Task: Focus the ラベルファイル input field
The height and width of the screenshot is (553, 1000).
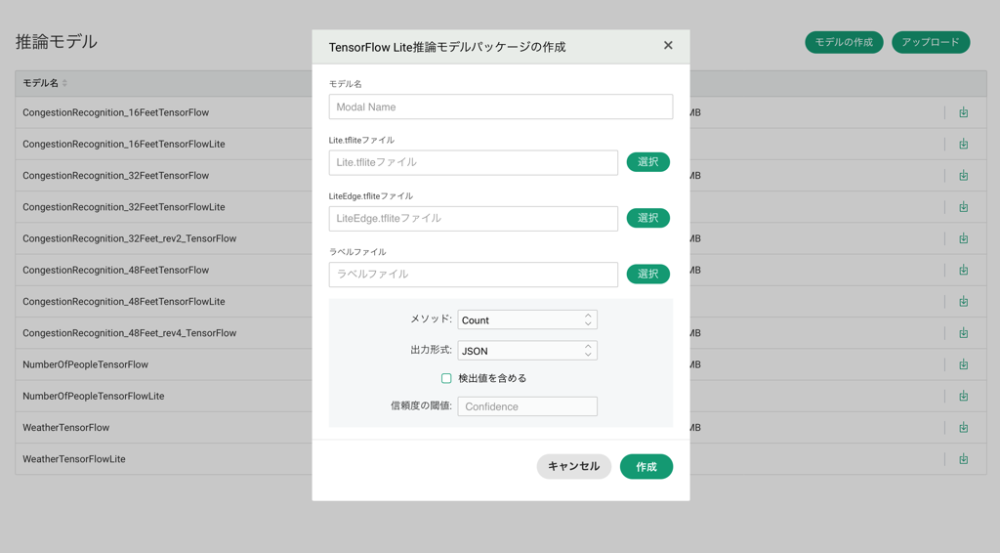Action: click(473, 274)
